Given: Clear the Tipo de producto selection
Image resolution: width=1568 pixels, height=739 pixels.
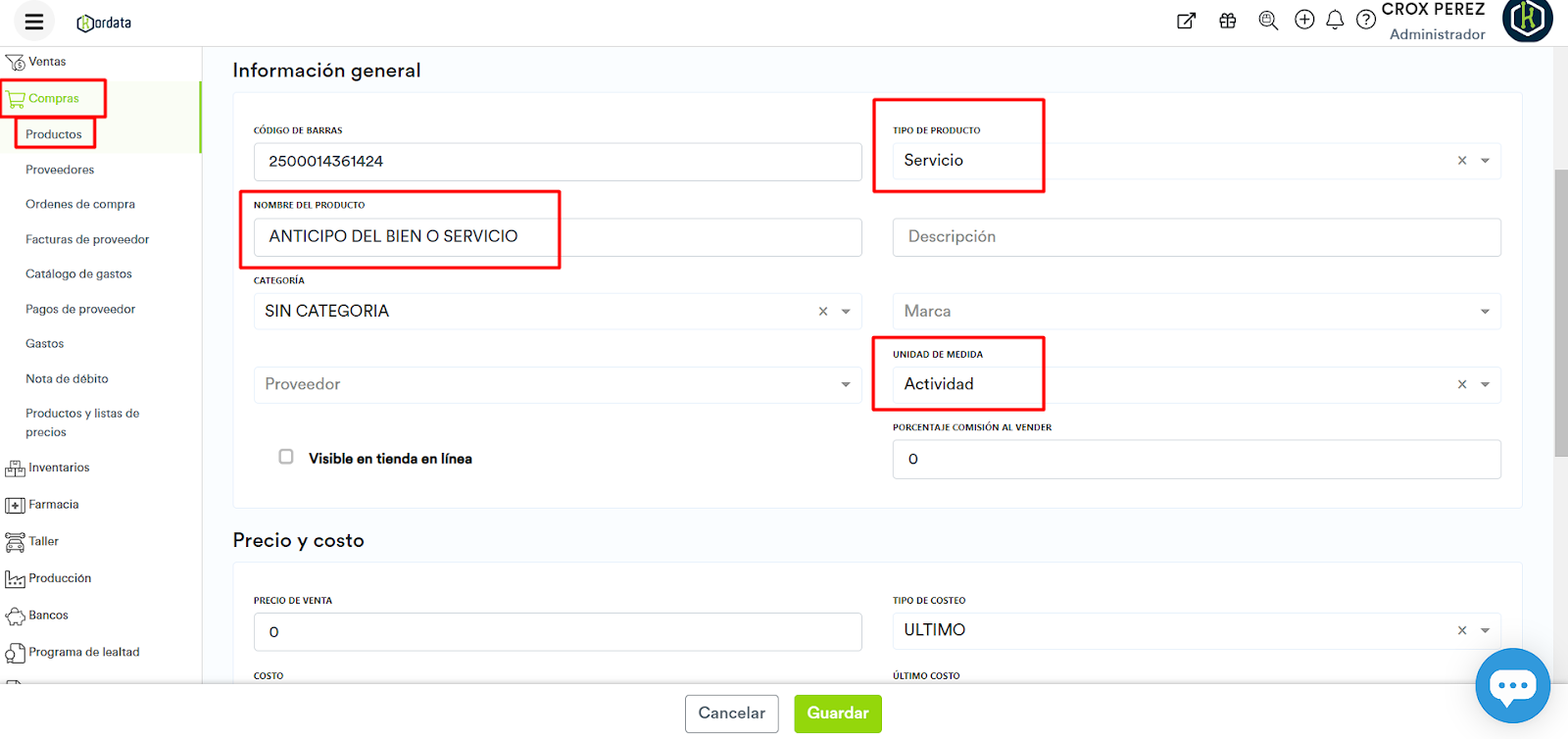Looking at the screenshot, I should (x=1461, y=161).
